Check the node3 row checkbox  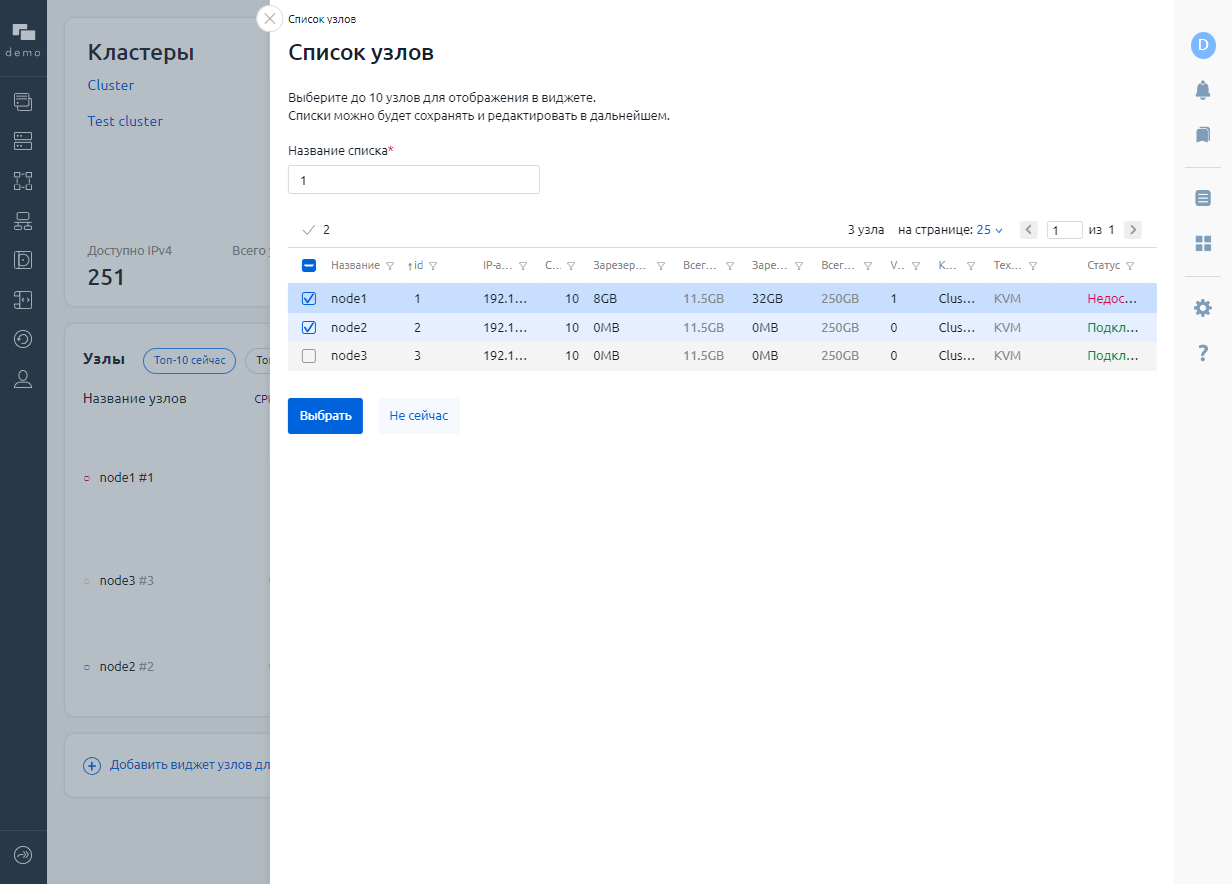coord(309,356)
